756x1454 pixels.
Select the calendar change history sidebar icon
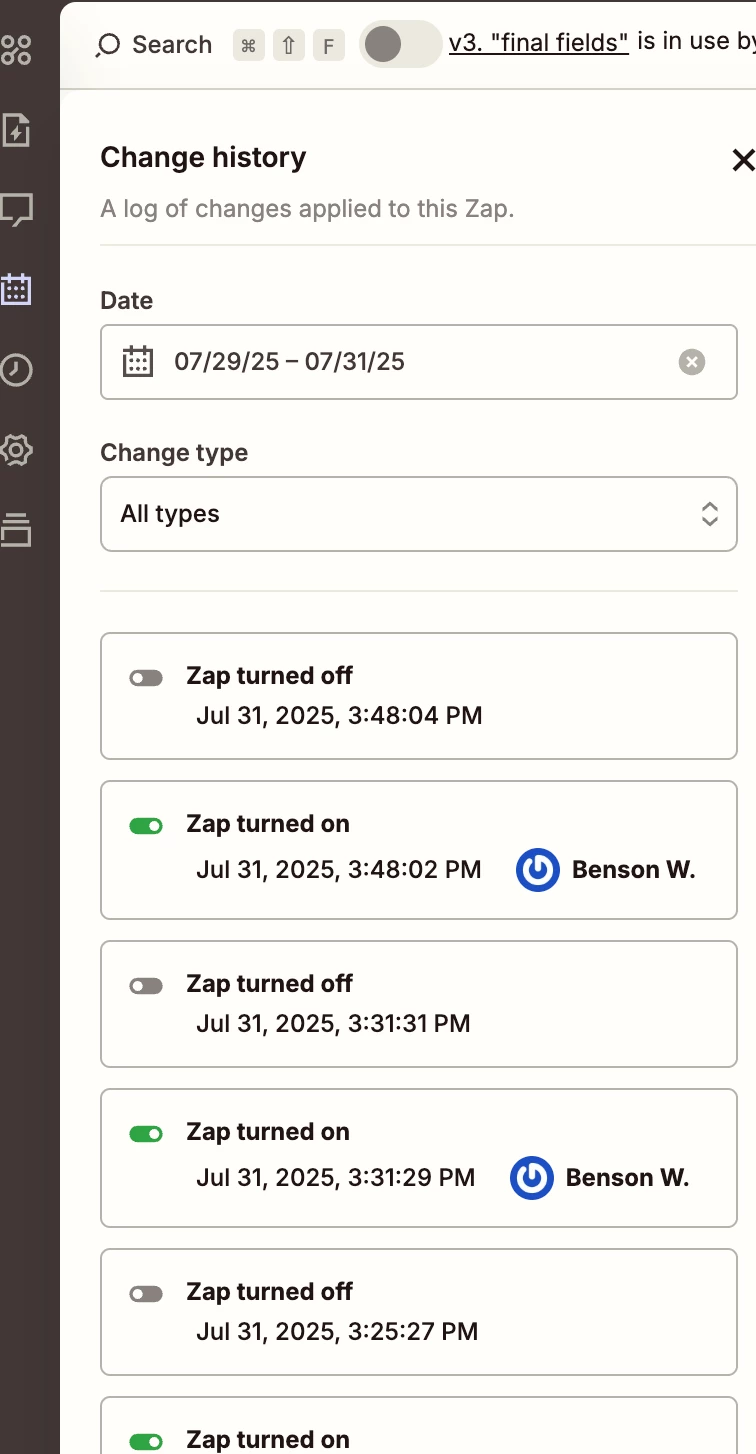(x=16, y=289)
